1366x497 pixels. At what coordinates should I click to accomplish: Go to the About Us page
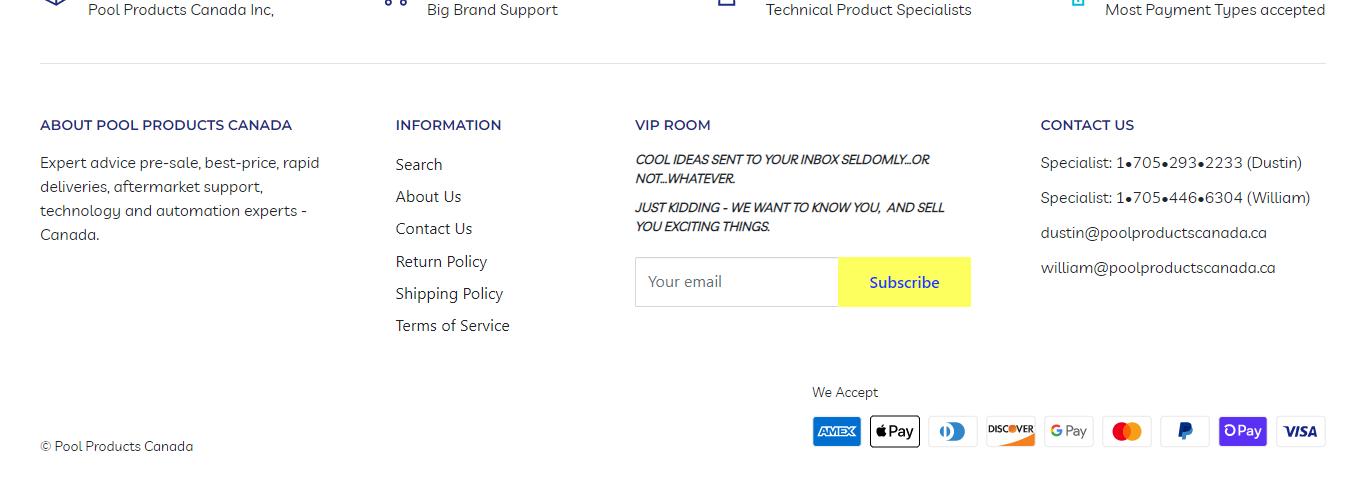tap(428, 197)
